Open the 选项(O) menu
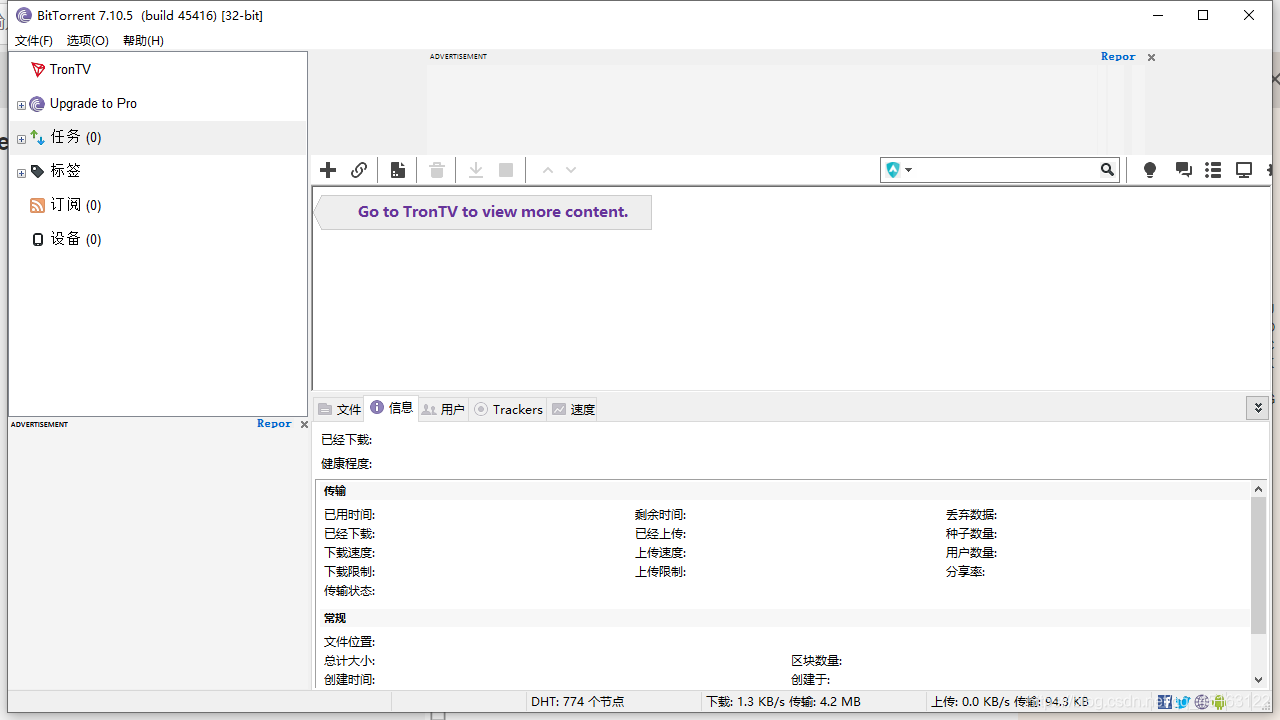Viewport: 1280px width, 720px height. pos(88,41)
